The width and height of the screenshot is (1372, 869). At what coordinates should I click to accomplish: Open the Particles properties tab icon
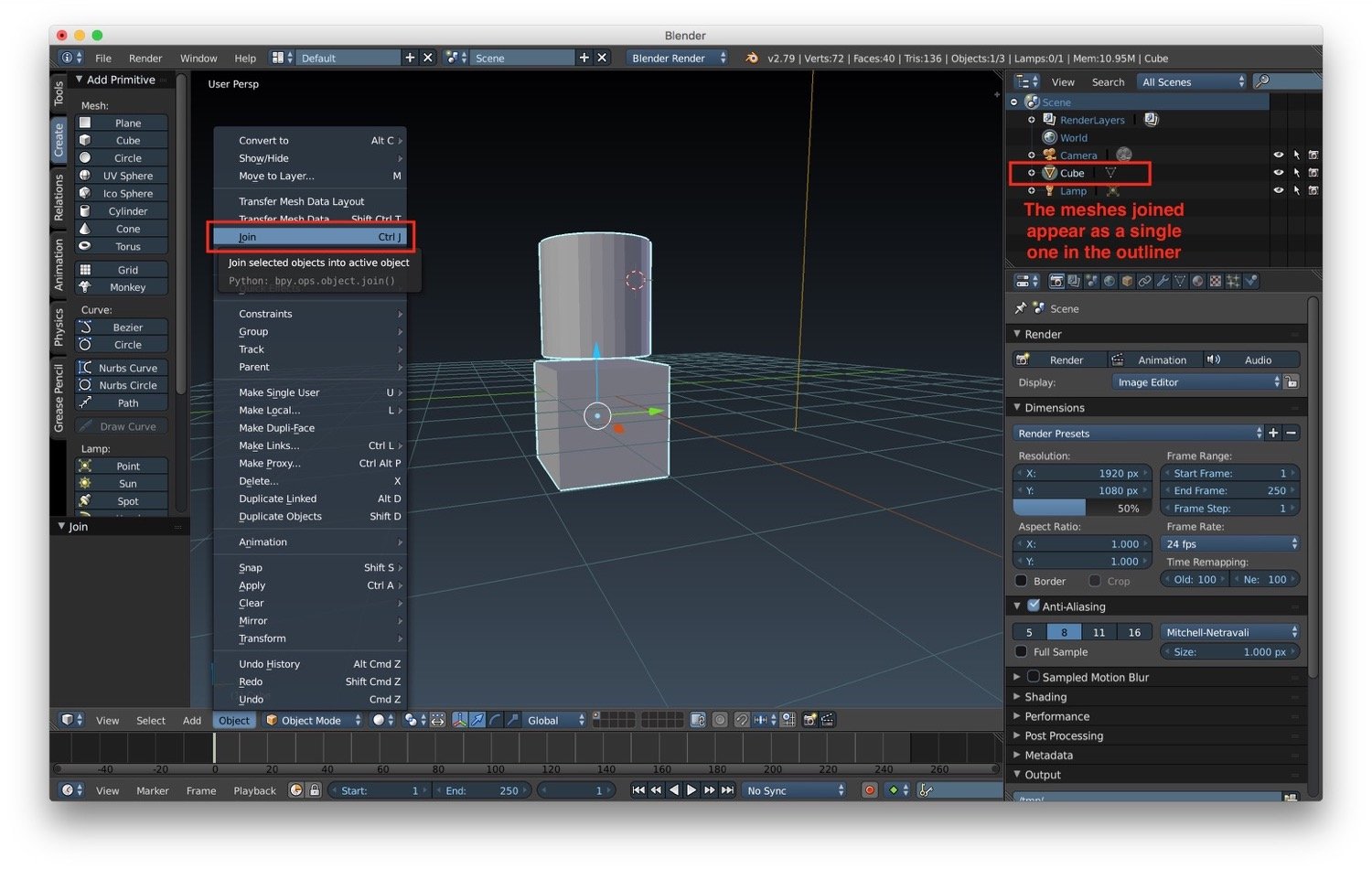point(1233,281)
